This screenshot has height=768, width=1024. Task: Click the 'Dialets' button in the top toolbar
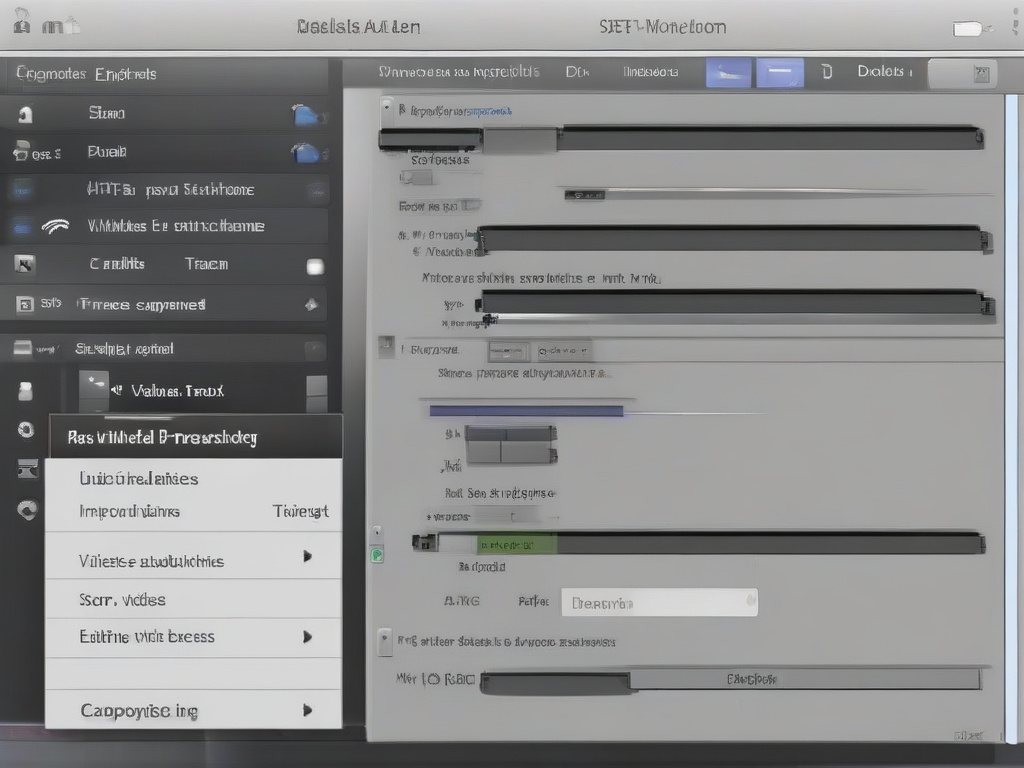[881, 72]
